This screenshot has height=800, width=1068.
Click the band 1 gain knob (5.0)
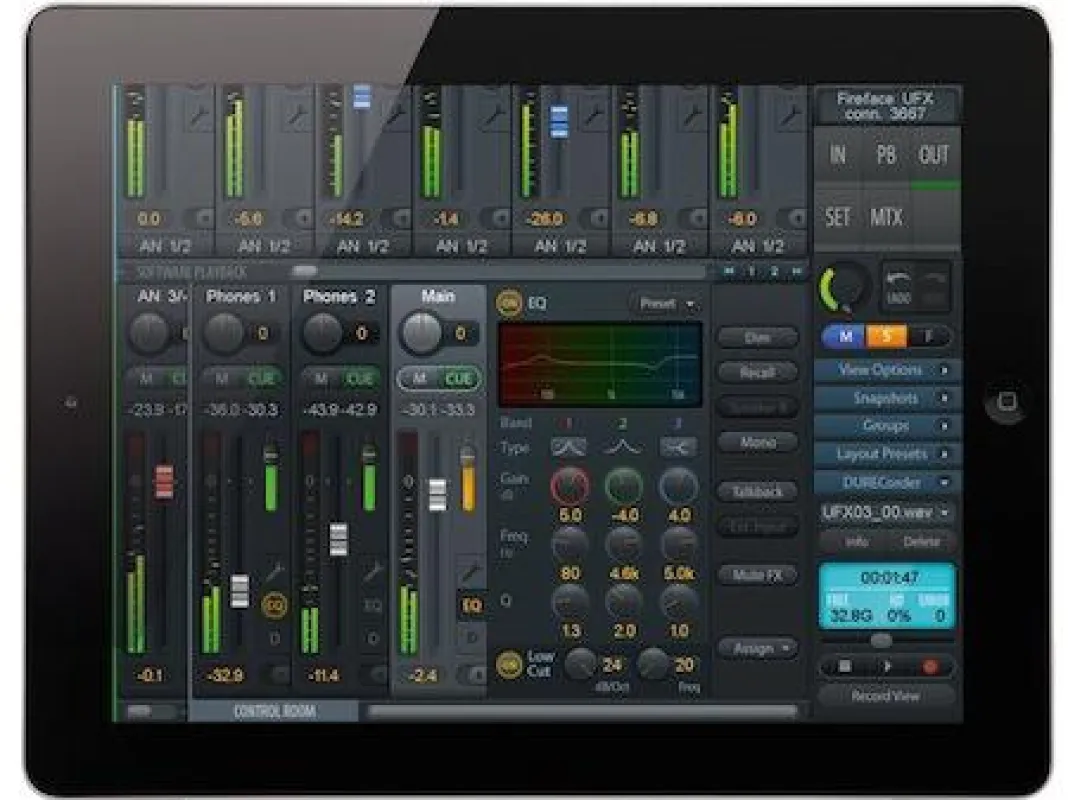click(x=569, y=485)
